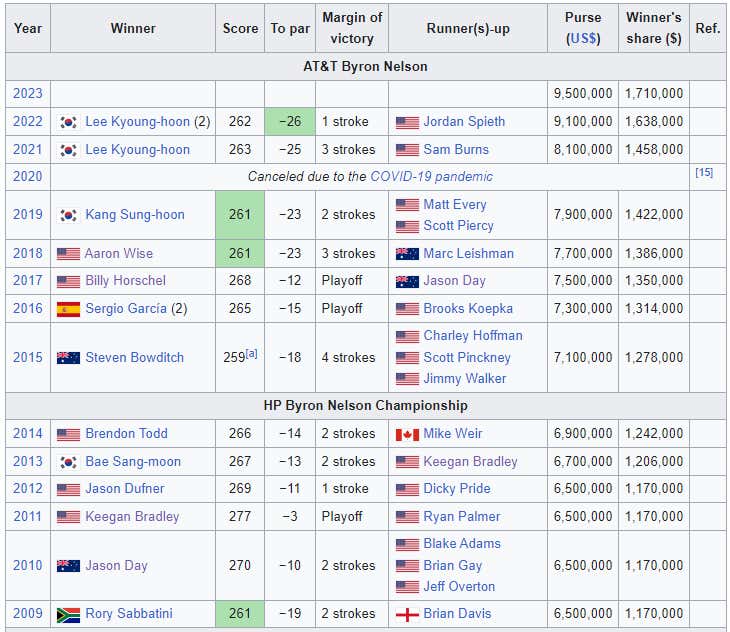The width and height of the screenshot is (730, 632).
Task: Open runner-up Charley Hoffman's page
Action: pos(473,336)
